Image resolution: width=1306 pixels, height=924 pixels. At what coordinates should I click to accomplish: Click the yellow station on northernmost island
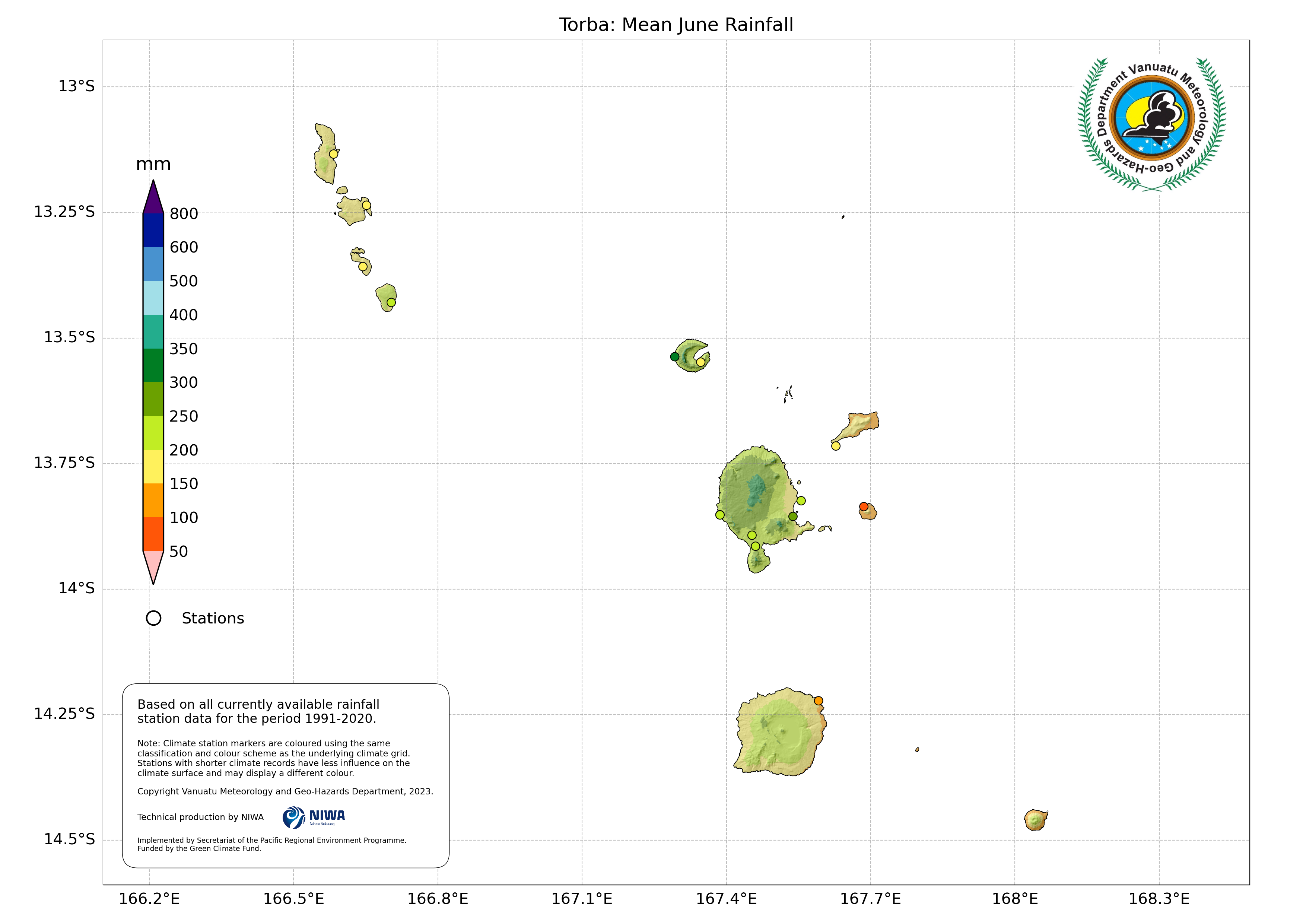pyautogui.click(x=334, y=154)
